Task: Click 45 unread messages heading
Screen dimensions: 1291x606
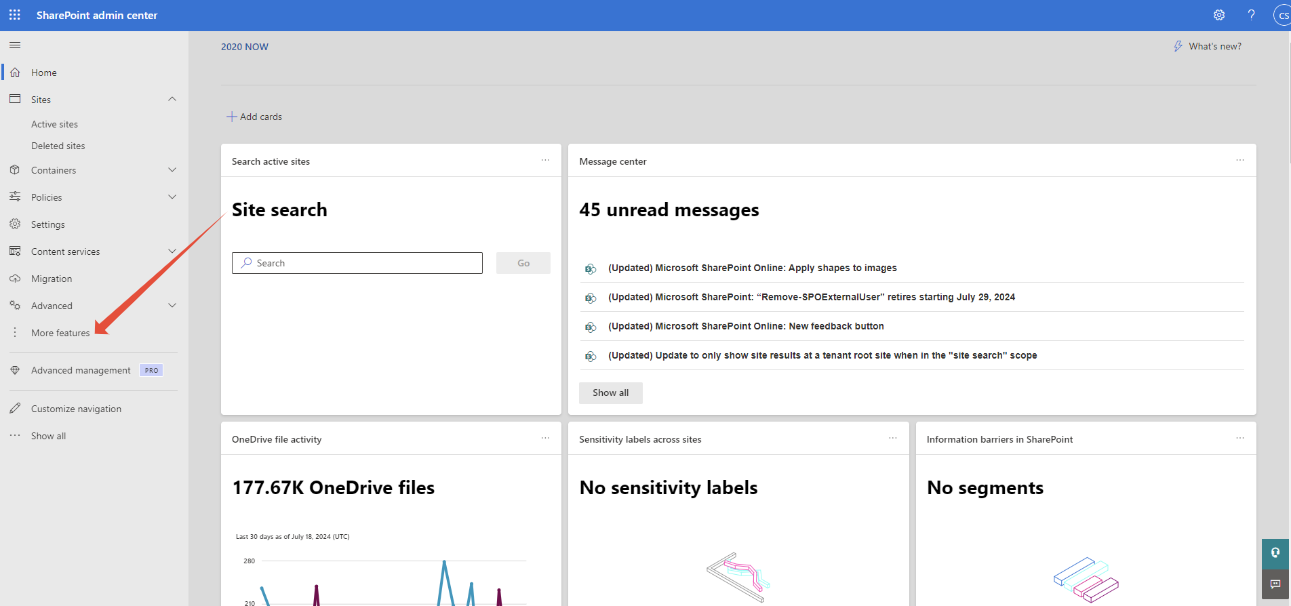Action: coord(669,210)
